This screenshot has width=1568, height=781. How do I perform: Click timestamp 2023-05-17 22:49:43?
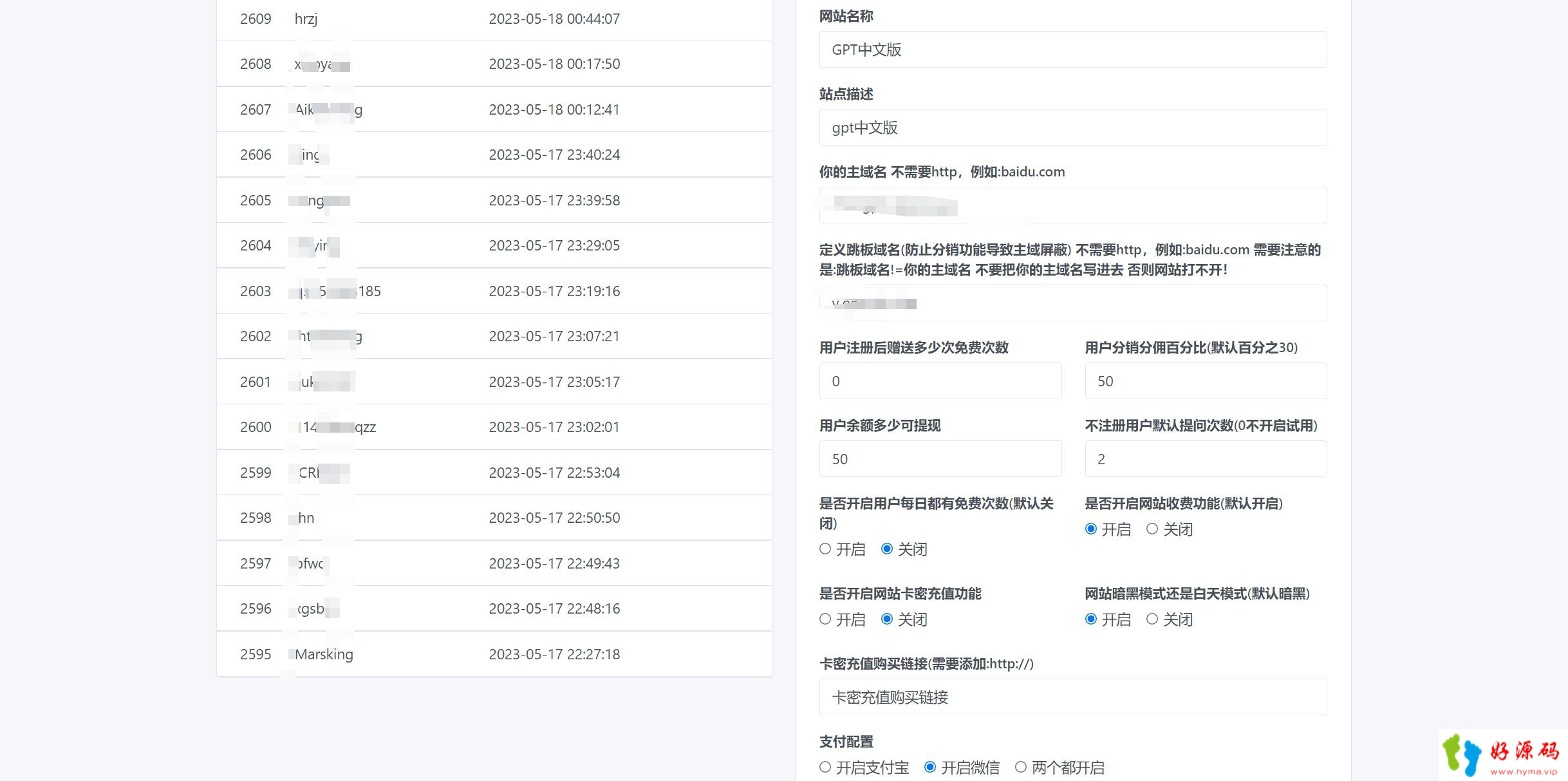[554, 564]
